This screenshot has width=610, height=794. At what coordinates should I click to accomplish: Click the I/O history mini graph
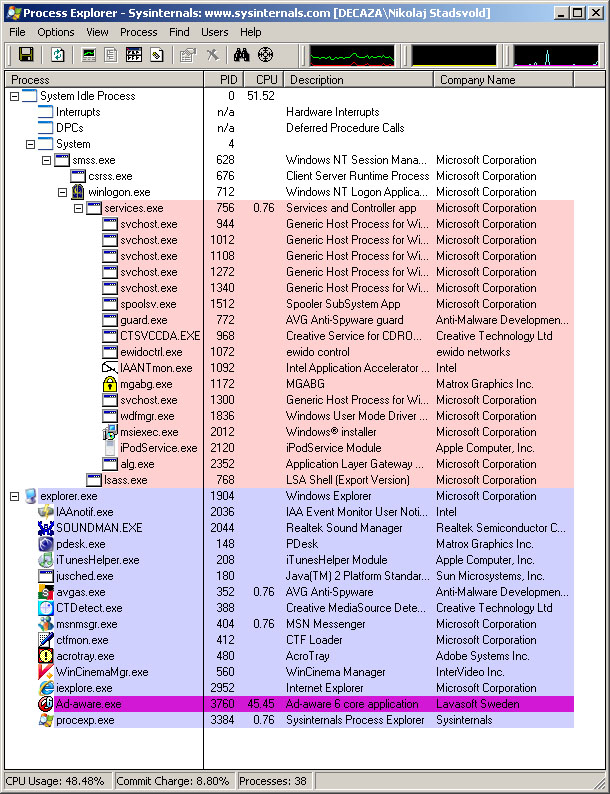(x=556, y=56)
